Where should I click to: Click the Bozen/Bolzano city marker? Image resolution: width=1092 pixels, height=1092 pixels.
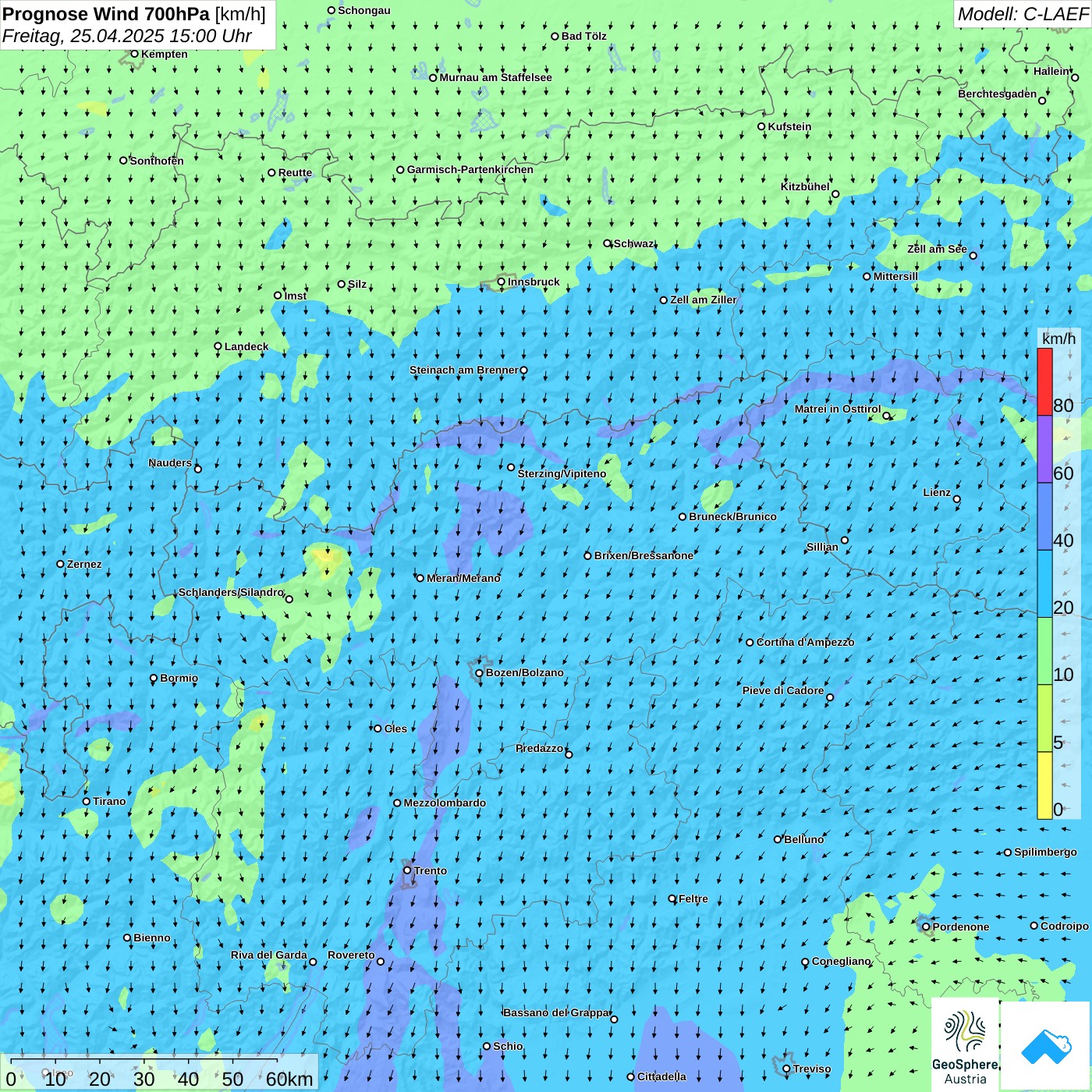coord(479,673)
